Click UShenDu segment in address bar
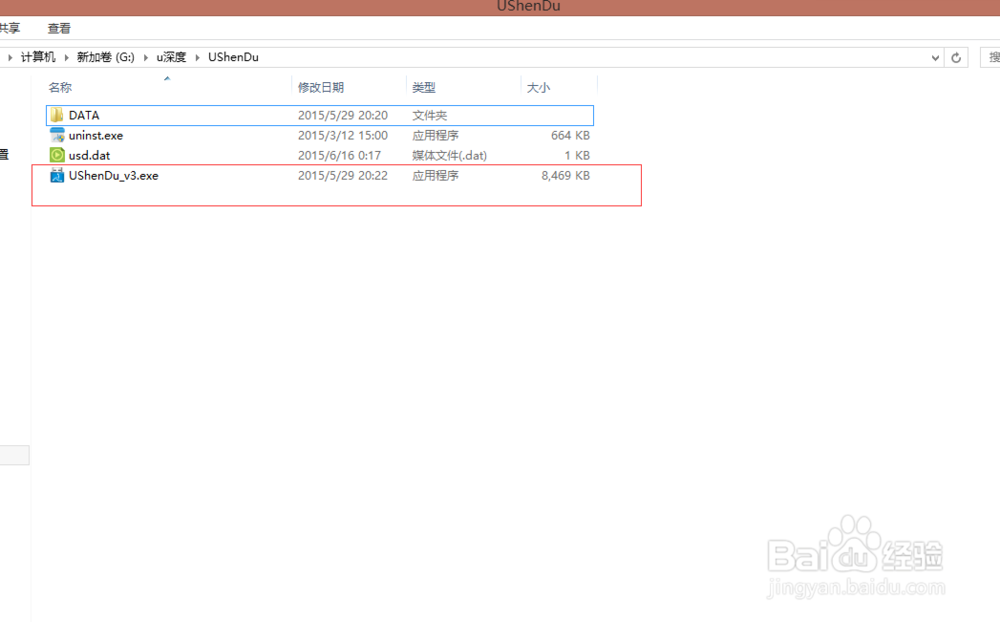1000x622 pixels. [x=233, y=57]
